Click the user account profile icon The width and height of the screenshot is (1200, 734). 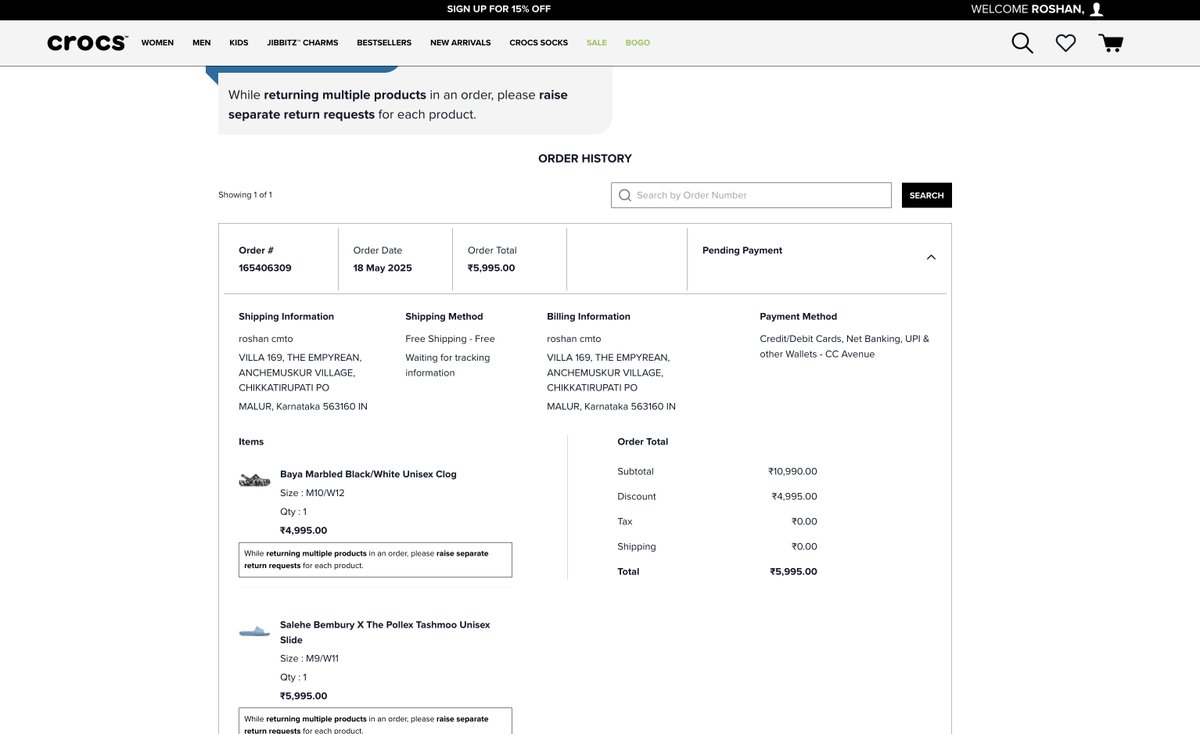click(x=1097, y=9)
